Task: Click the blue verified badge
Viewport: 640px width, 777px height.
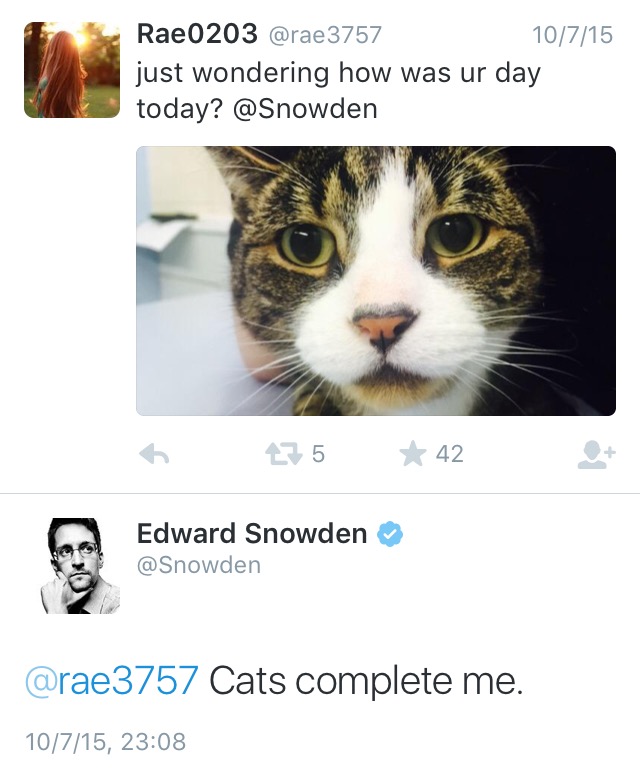Action: tap(389, 535)
